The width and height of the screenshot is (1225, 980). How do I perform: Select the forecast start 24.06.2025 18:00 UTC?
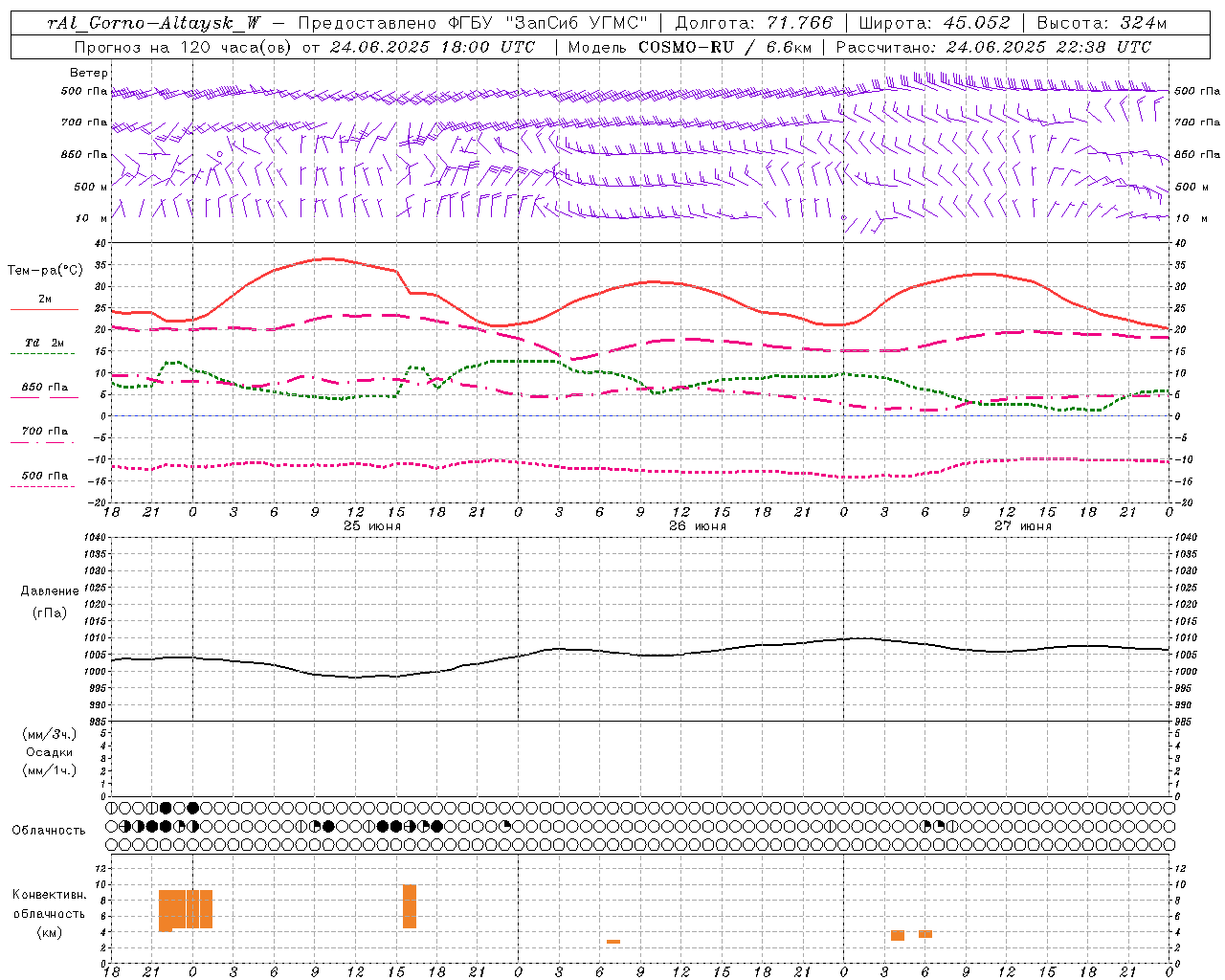coord(432,47)
